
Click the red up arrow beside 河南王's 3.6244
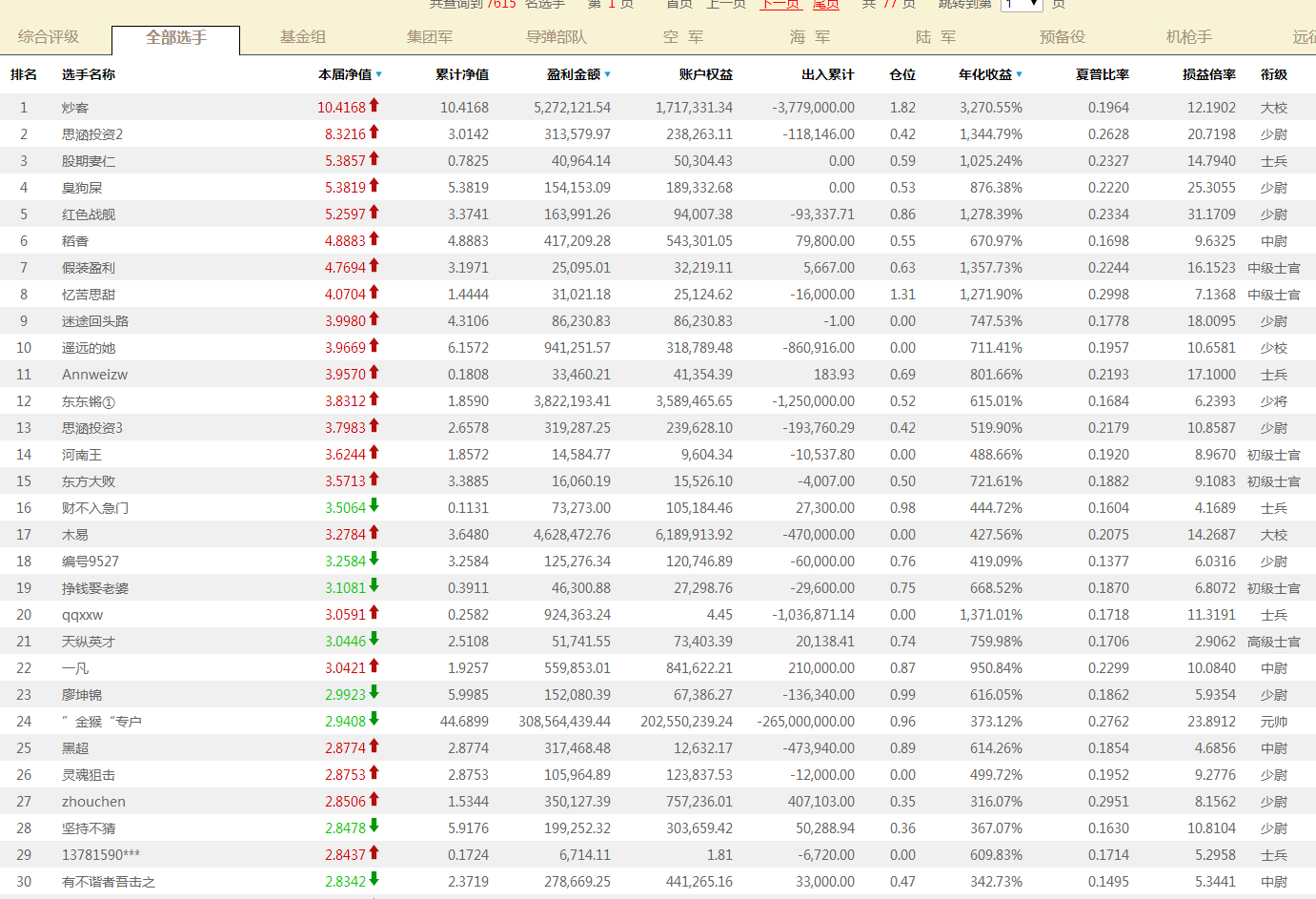tap(375, 453)
